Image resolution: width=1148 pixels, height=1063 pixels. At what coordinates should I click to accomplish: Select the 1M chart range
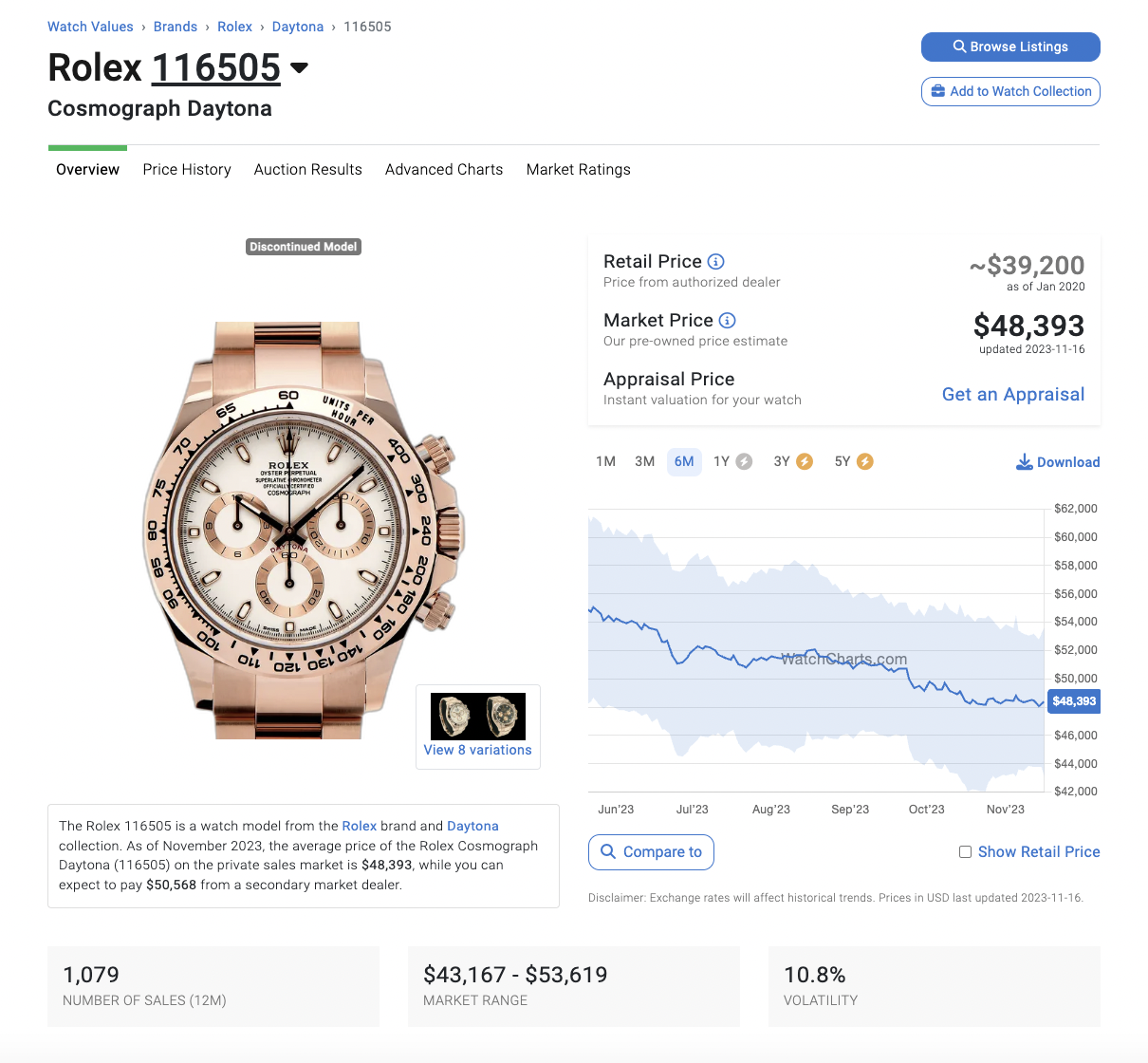pos(606,461)
